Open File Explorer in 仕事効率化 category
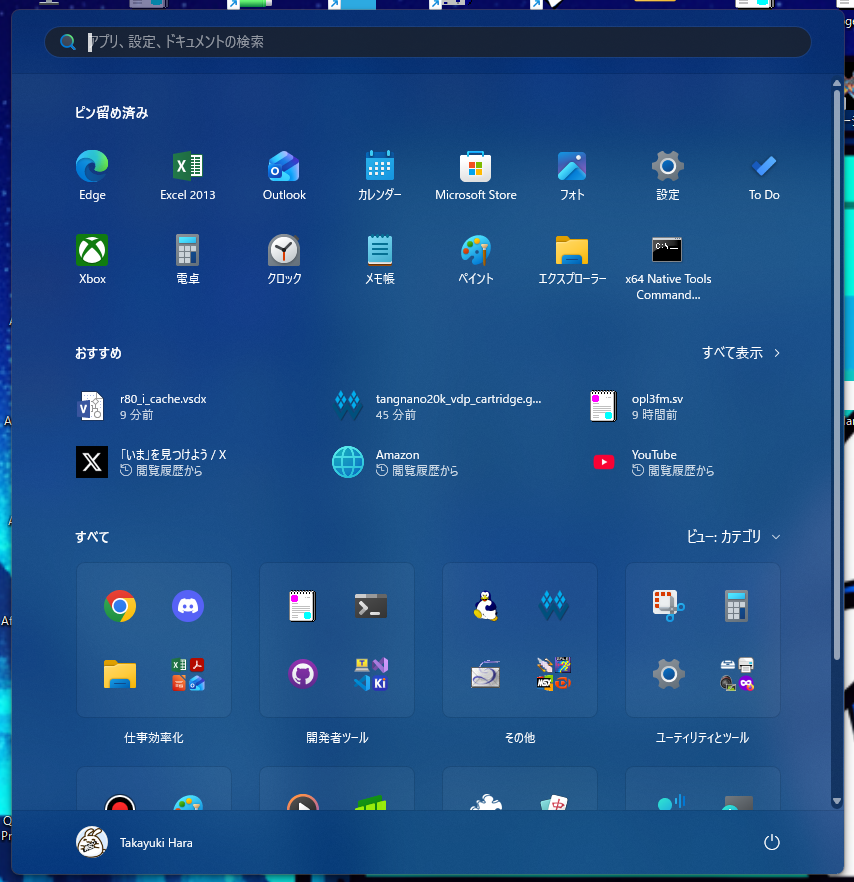 (120, 674)
